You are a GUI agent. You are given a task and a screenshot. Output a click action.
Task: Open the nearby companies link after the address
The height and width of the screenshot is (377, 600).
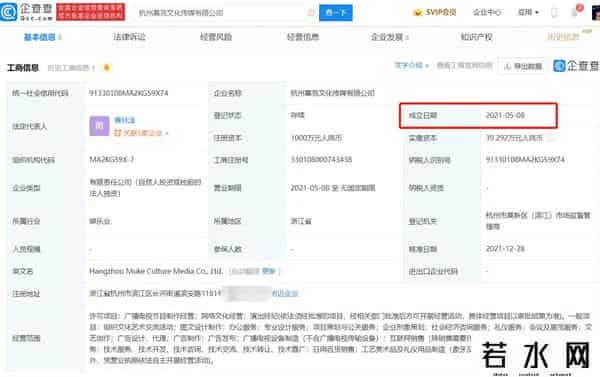click(x=285, y=294)
